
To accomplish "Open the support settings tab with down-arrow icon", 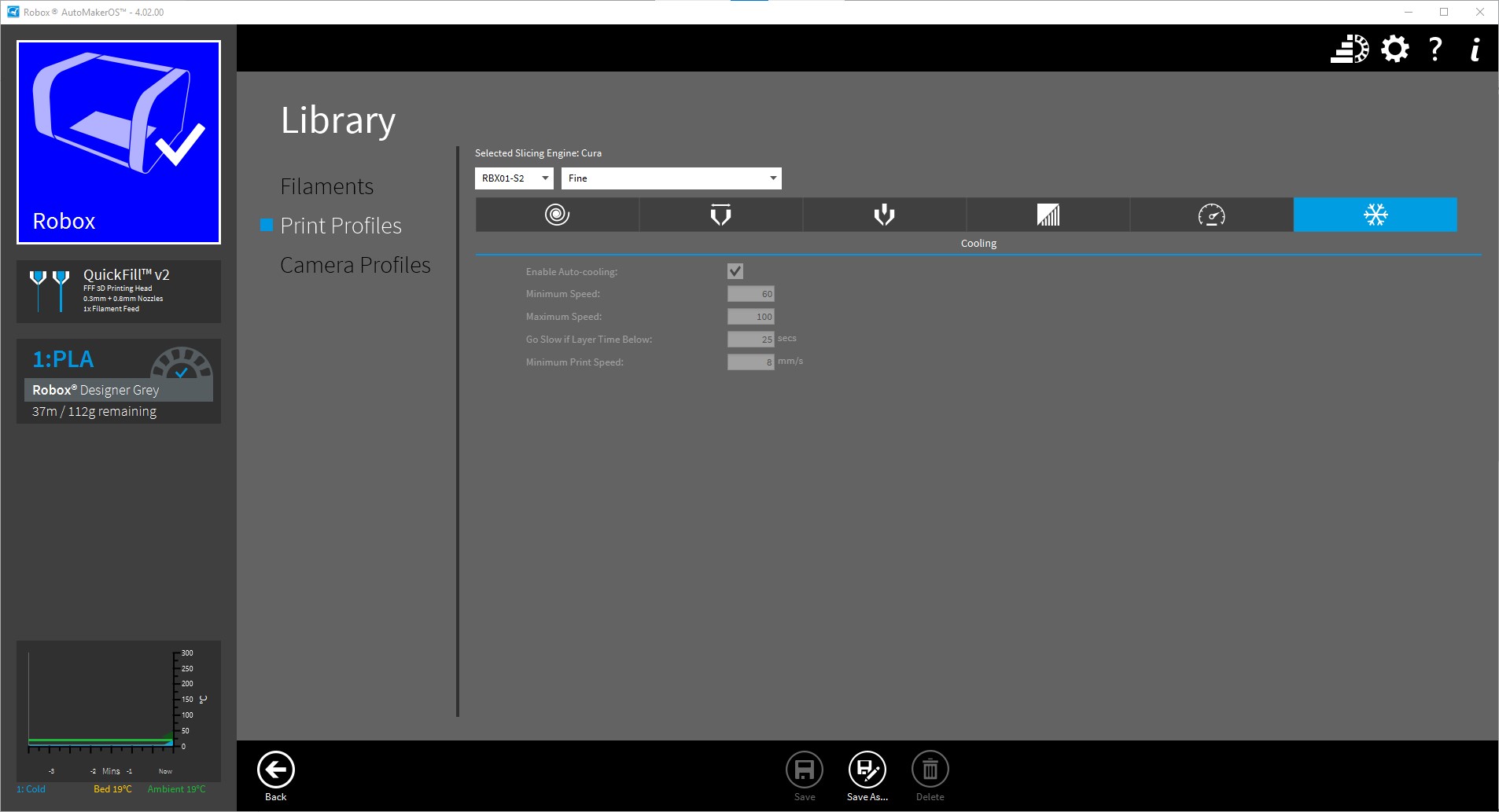I will pos(884,215).
